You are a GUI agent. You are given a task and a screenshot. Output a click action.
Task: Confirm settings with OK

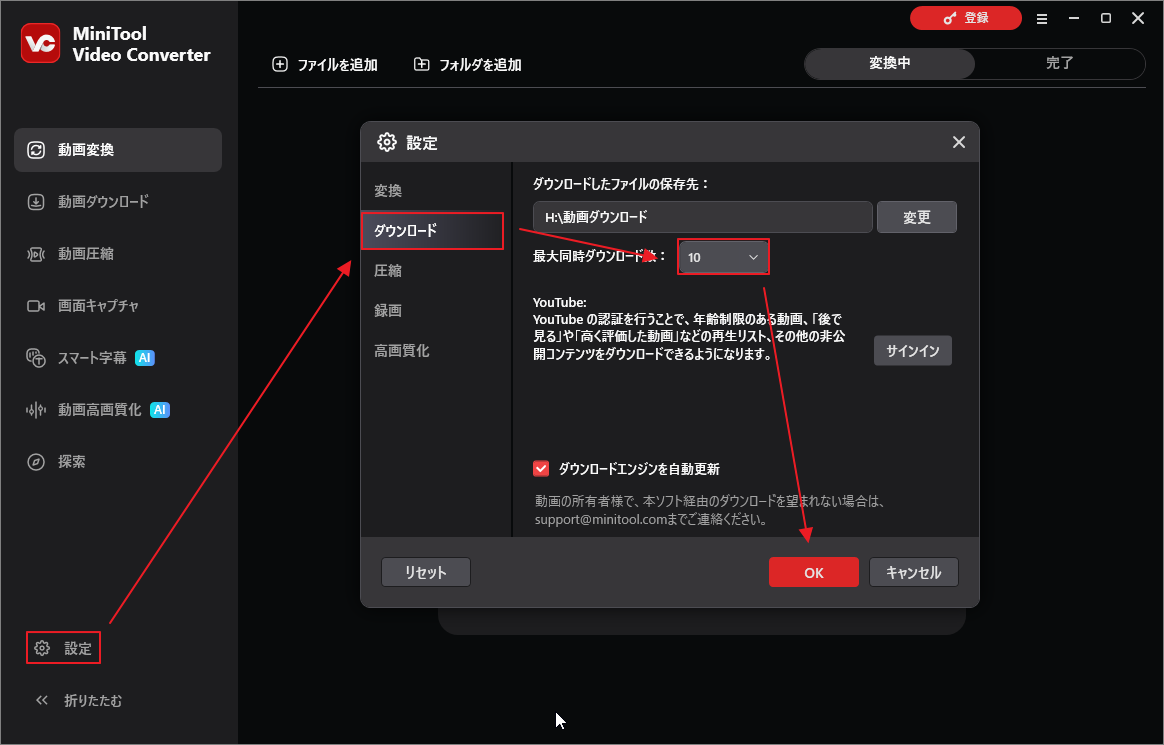point(814,572)
